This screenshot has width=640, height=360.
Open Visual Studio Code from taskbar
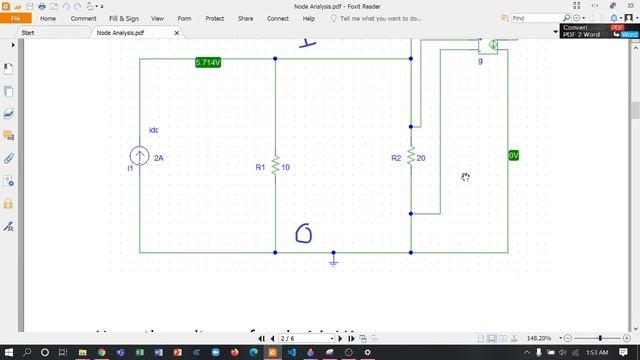coord(291,352)
